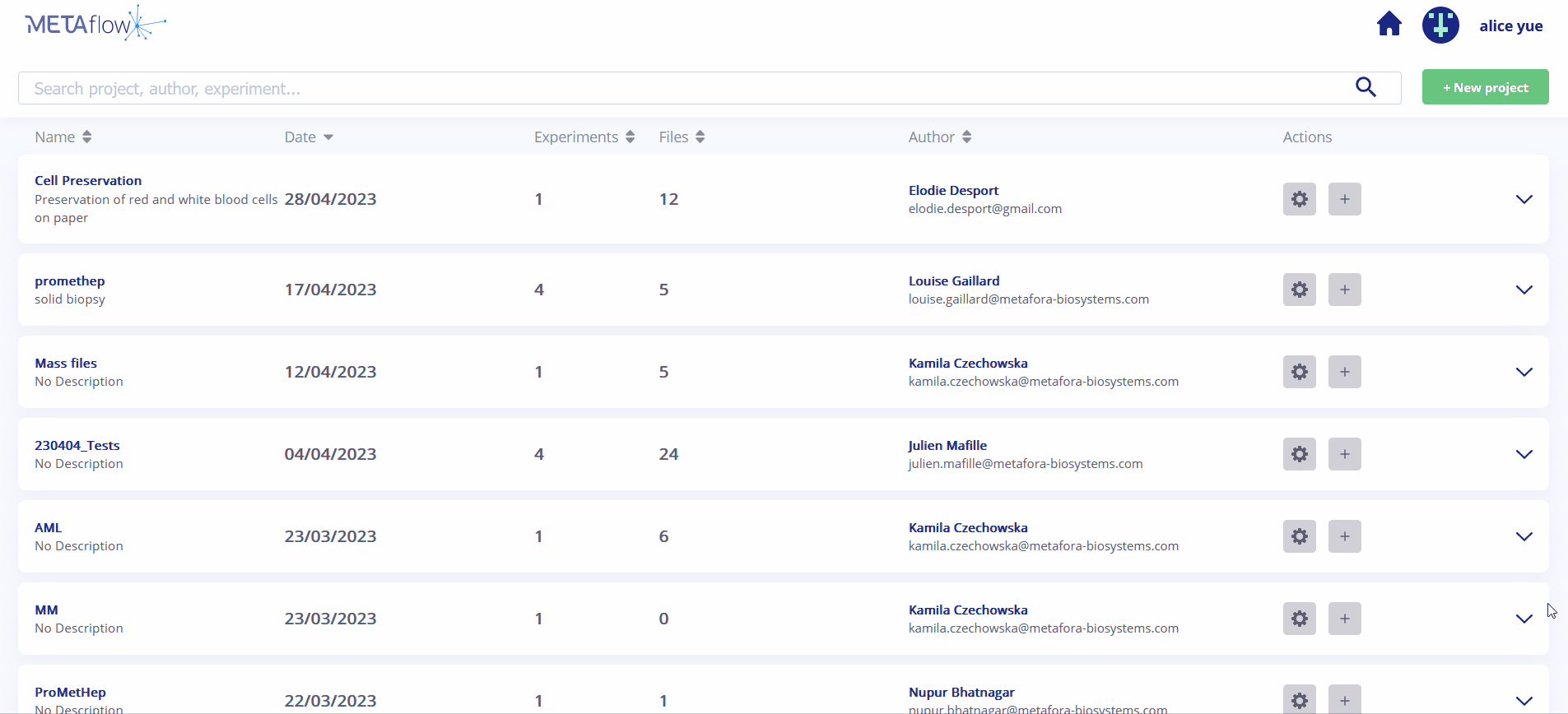
Task: Open settings gear for AML project
Action: [1299, 536]
